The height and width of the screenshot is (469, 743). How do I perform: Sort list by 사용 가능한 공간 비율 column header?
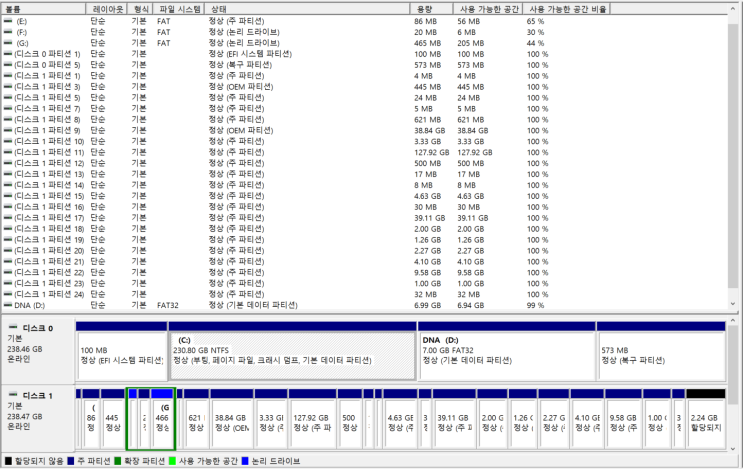(x=567, y=9)
